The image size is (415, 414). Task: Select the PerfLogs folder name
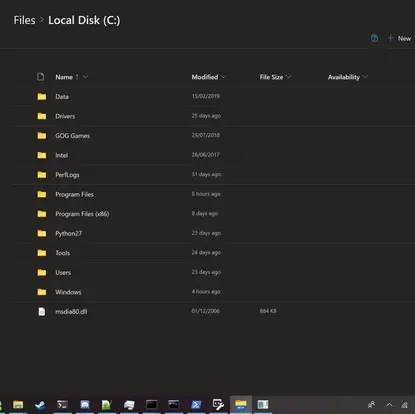click(67, 175)
